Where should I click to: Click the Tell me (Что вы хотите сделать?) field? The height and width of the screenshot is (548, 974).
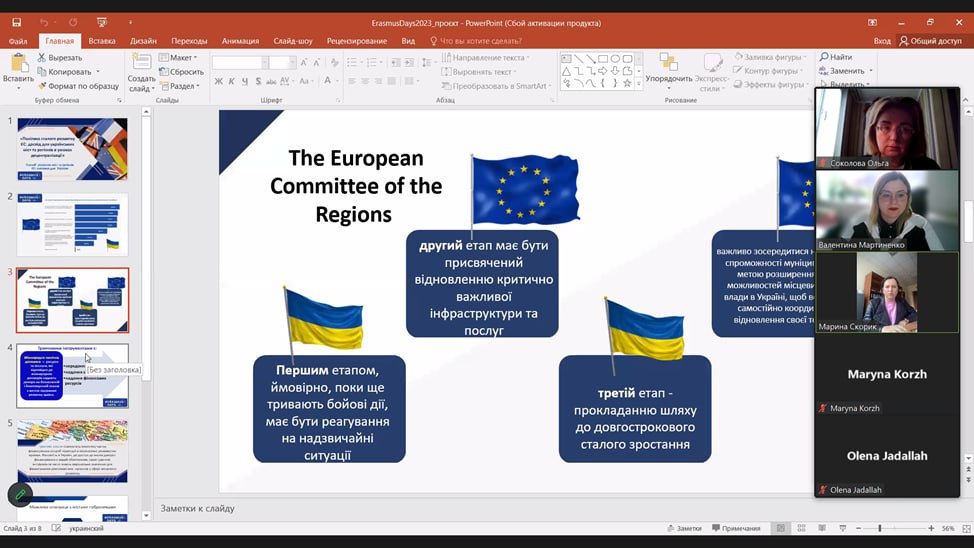[x=476, y=41]
